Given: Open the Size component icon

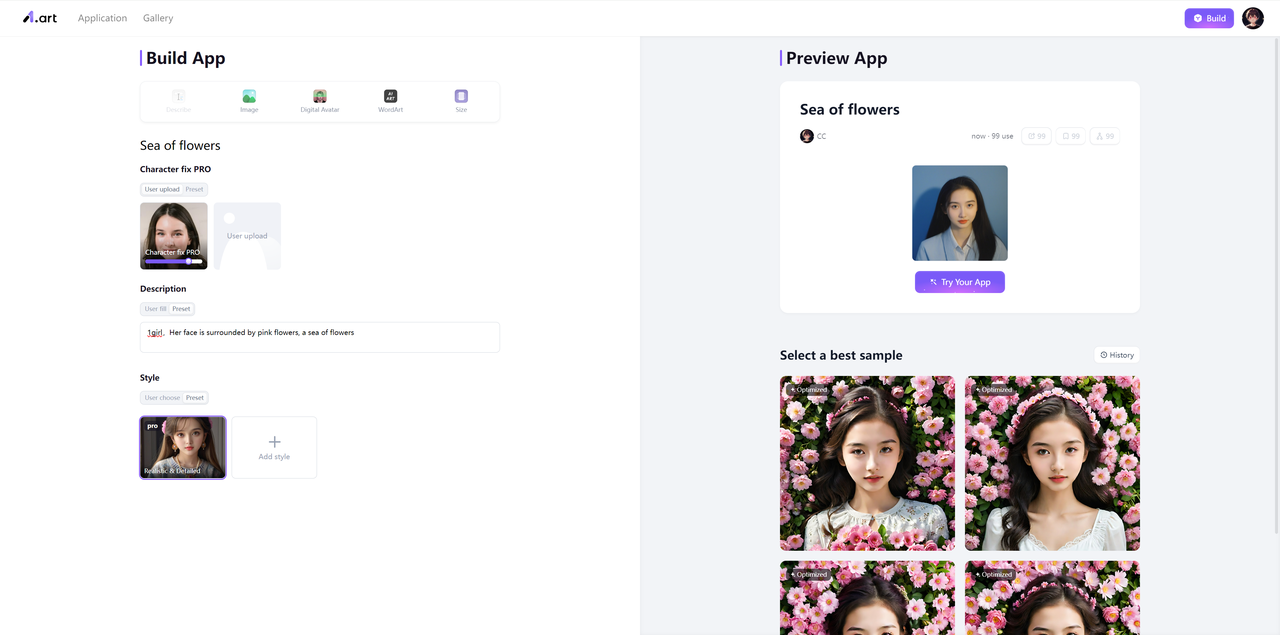Looking at the screenshot, I should pyautogui.click(x=461, y=97).
